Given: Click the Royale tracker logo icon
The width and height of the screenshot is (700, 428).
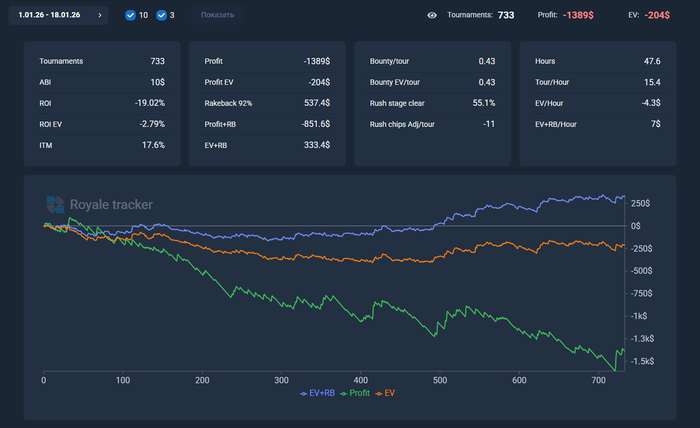Looking at the screenshot, I should [x=55, y=204].
